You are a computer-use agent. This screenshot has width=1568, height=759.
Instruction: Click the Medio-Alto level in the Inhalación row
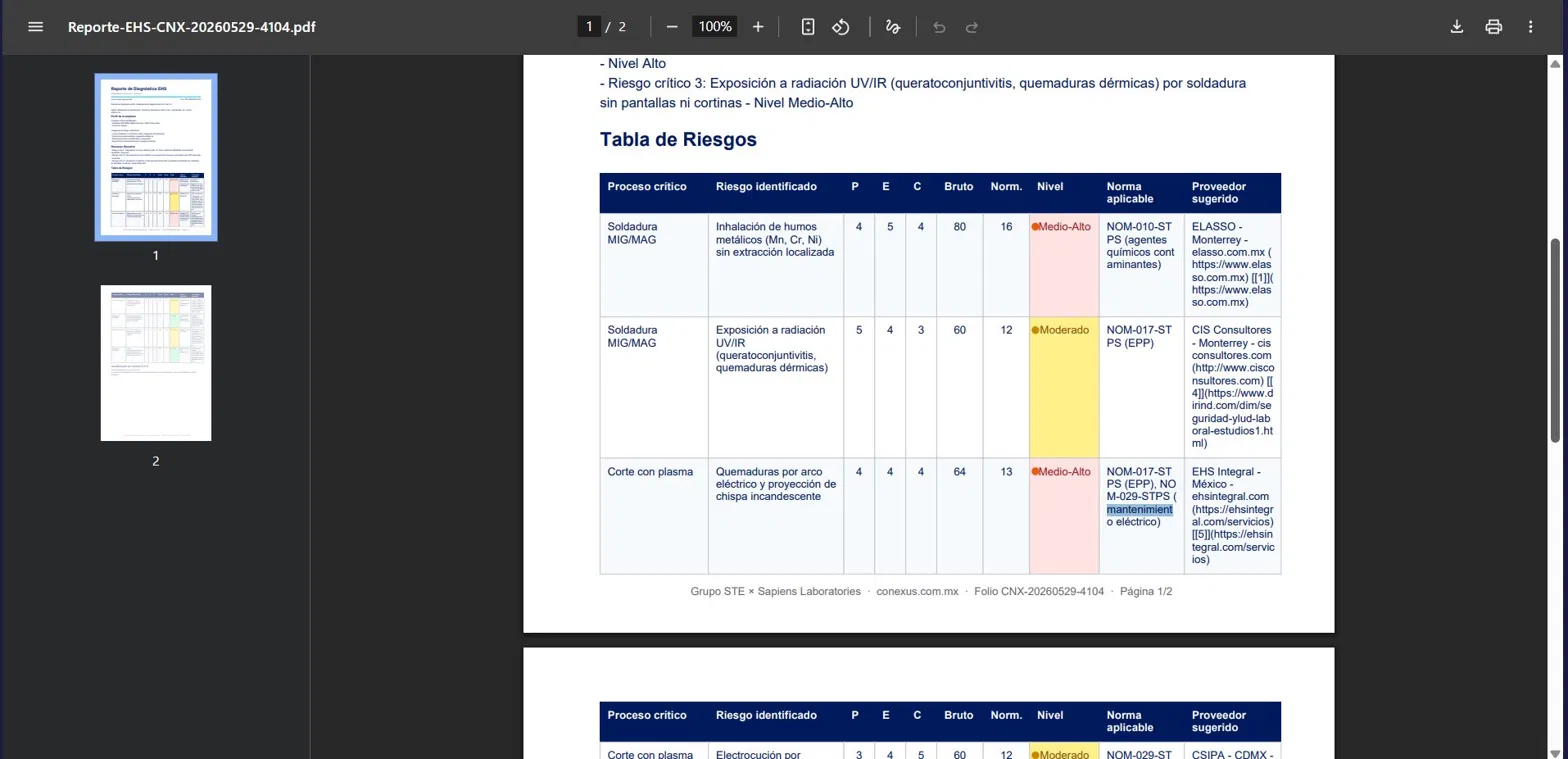[x=1064, y=264]
